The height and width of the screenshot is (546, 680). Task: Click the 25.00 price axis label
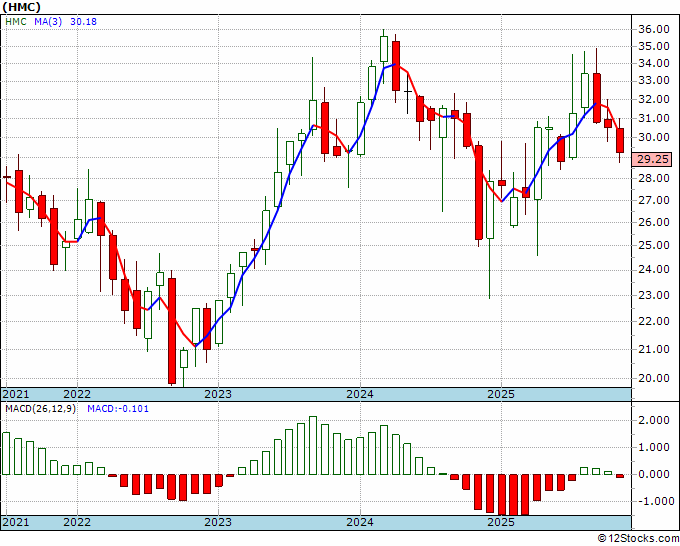click(x=654, y=245)
